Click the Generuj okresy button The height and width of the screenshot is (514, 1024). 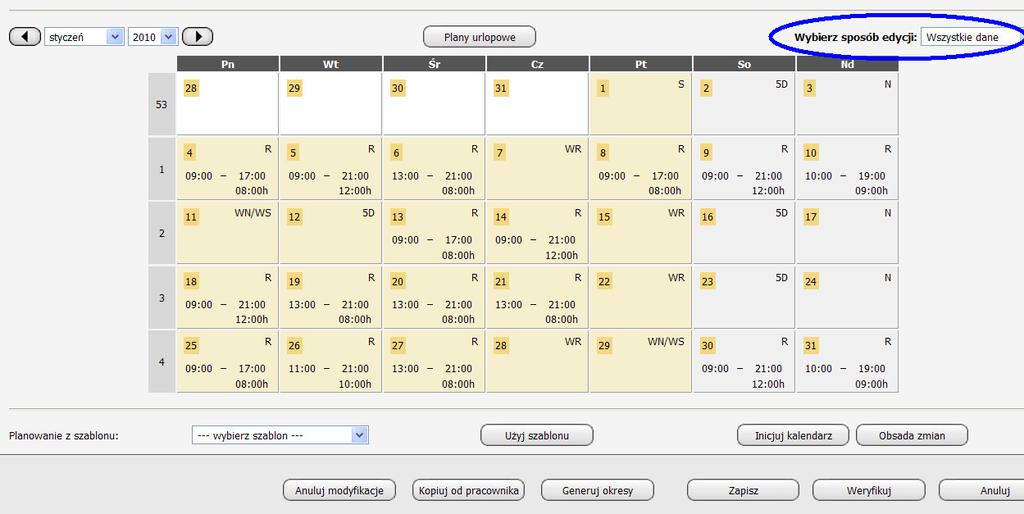[598, 490]
